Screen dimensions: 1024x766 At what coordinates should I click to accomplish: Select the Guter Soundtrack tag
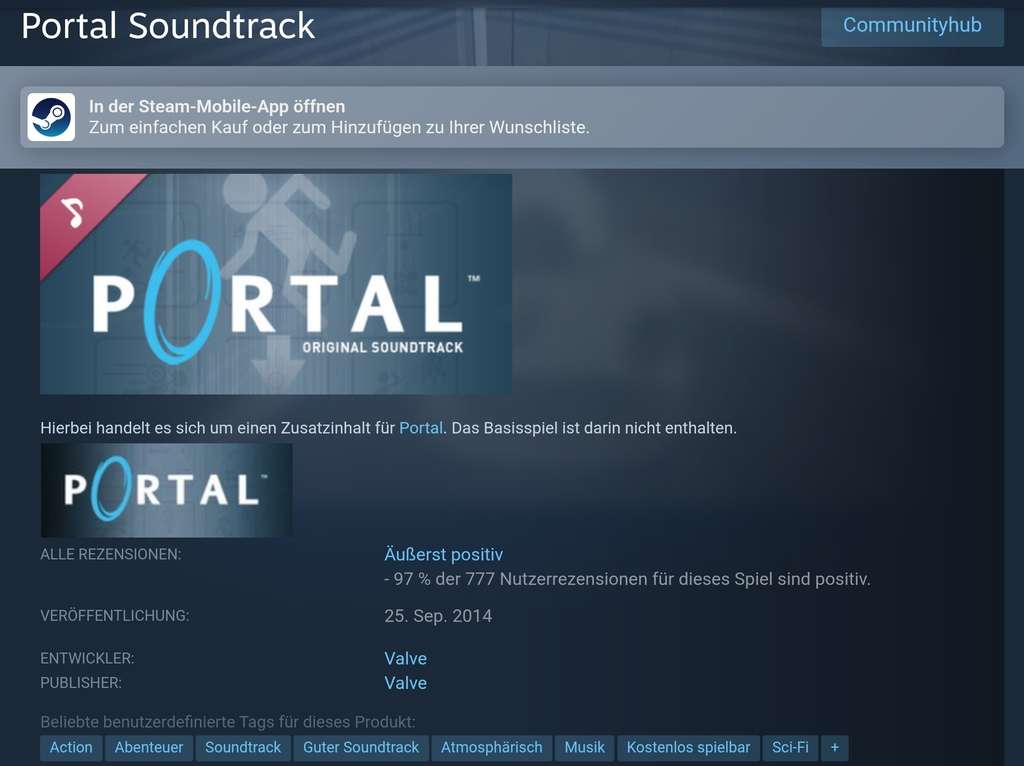click(x=361, y=747)
